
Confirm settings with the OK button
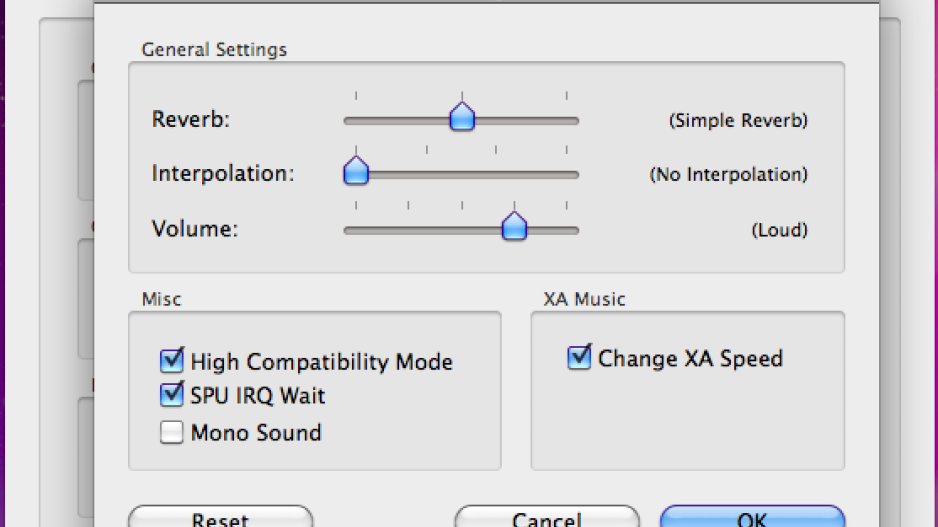752,518
